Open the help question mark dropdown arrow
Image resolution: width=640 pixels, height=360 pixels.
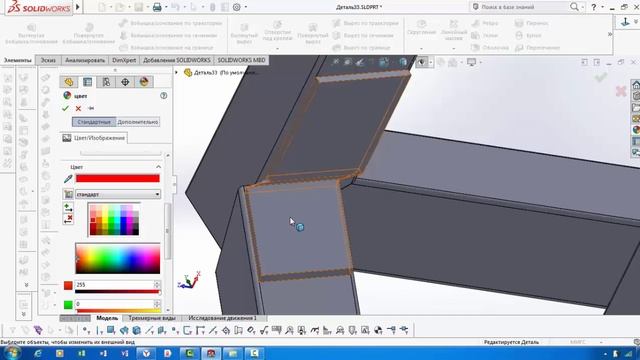(x=602, y=7)
